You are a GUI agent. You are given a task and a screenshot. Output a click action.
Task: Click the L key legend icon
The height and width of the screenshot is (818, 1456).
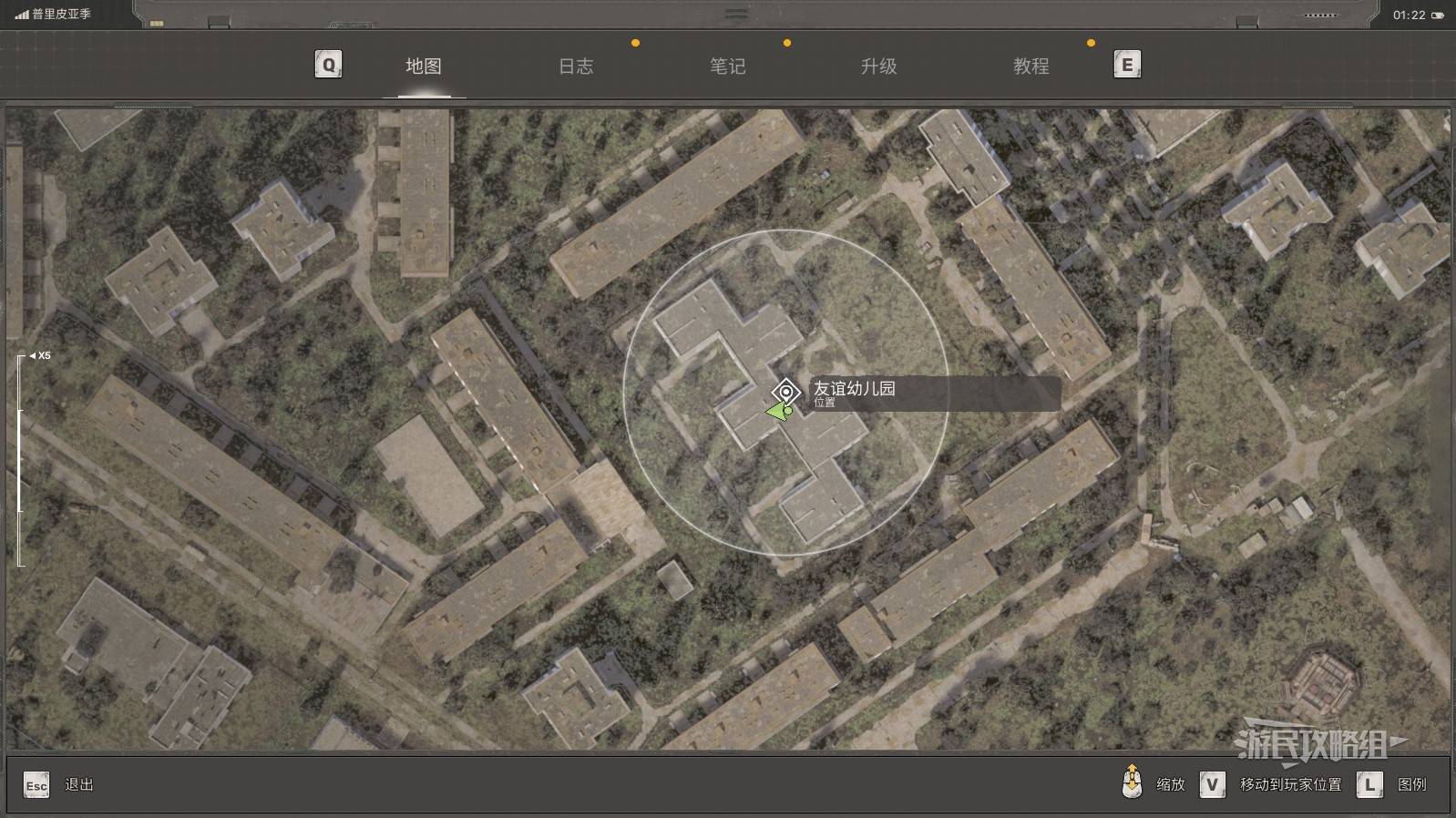pos(1369,784)
